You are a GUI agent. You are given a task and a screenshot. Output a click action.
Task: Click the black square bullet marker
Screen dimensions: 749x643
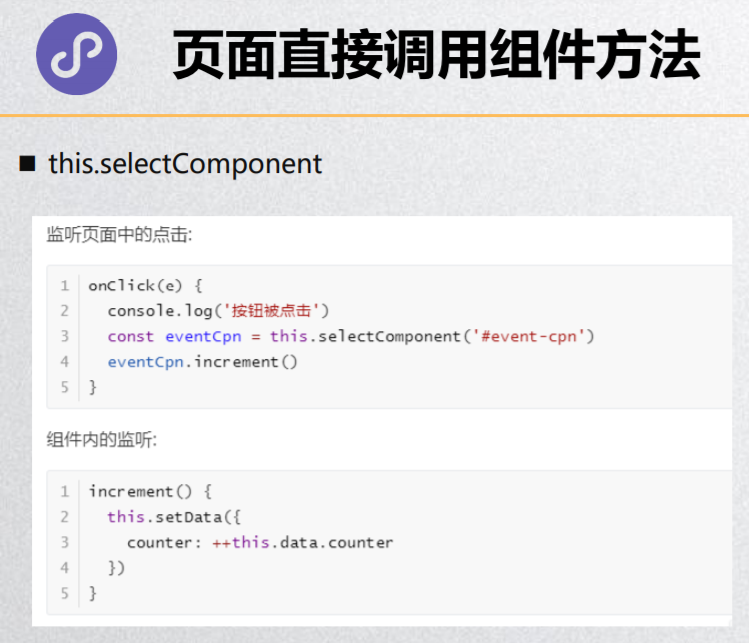(x=27, y=164)
